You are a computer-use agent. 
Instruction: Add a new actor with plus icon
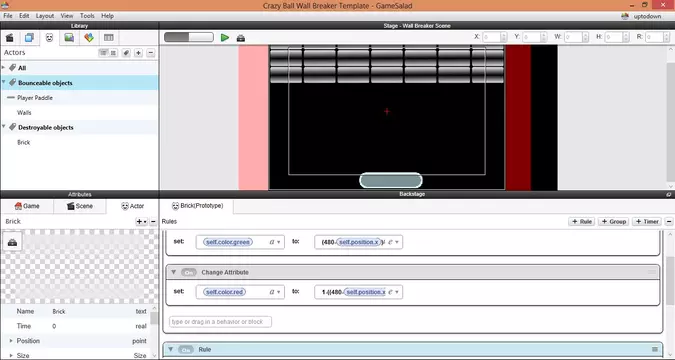[x=138, y=53]
